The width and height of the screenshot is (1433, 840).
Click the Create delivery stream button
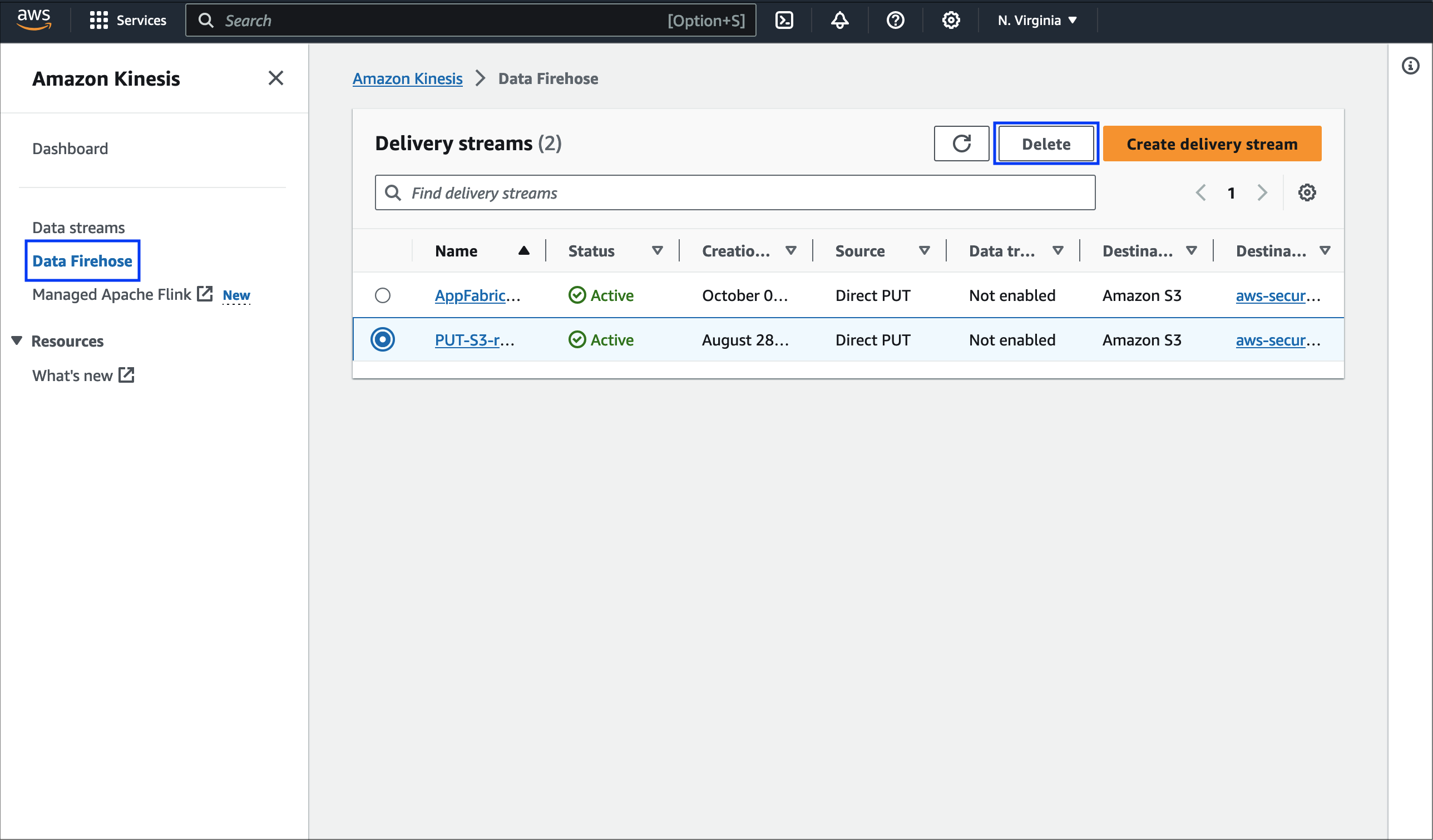click(x=1211, y=144)
